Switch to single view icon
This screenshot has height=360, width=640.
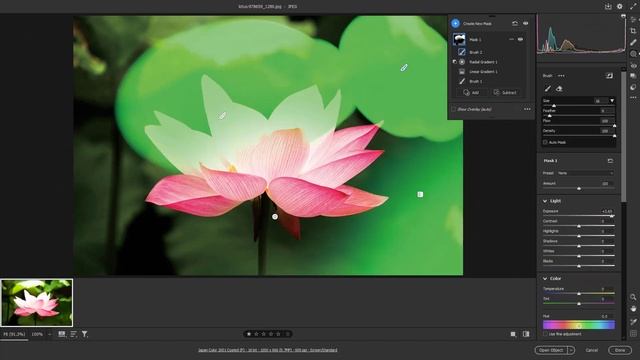point(513,334)
